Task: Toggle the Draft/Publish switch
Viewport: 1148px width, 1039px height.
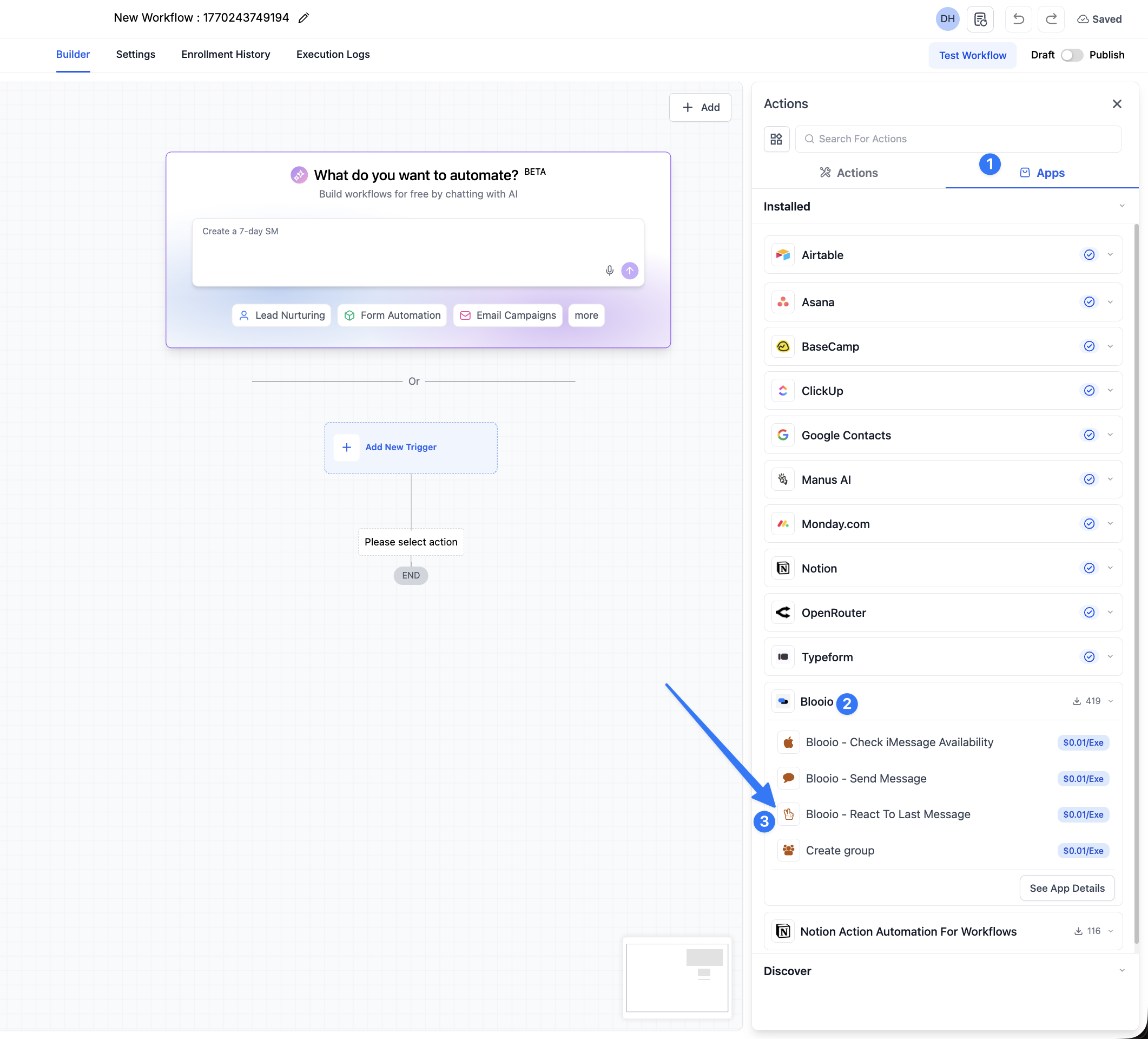Action: (1072, 55)
